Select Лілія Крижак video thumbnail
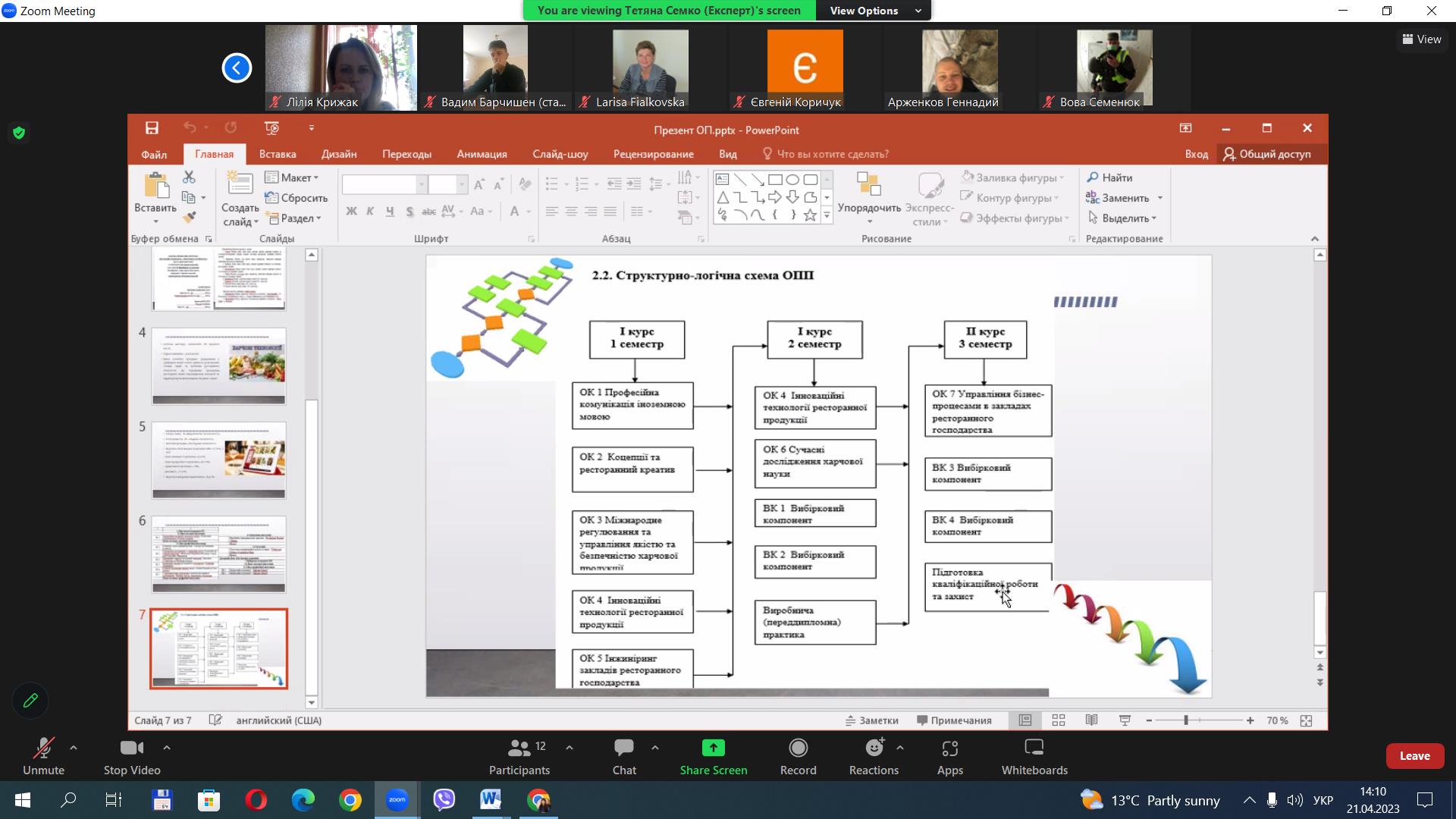Screen dimensions: 1456x819 [x=340, y=67]
